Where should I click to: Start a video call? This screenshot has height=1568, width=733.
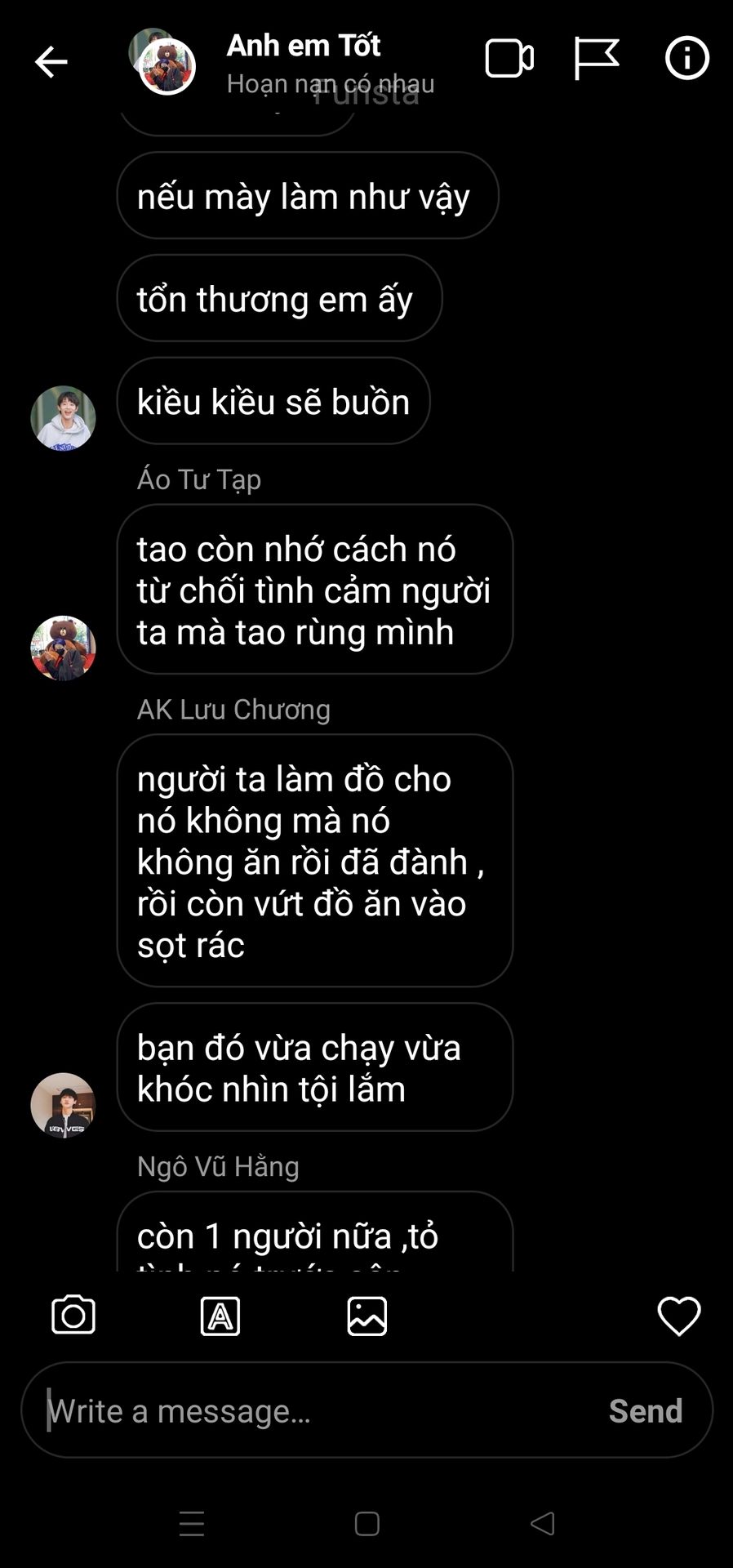pyautogui.click(x=509, y=59)
